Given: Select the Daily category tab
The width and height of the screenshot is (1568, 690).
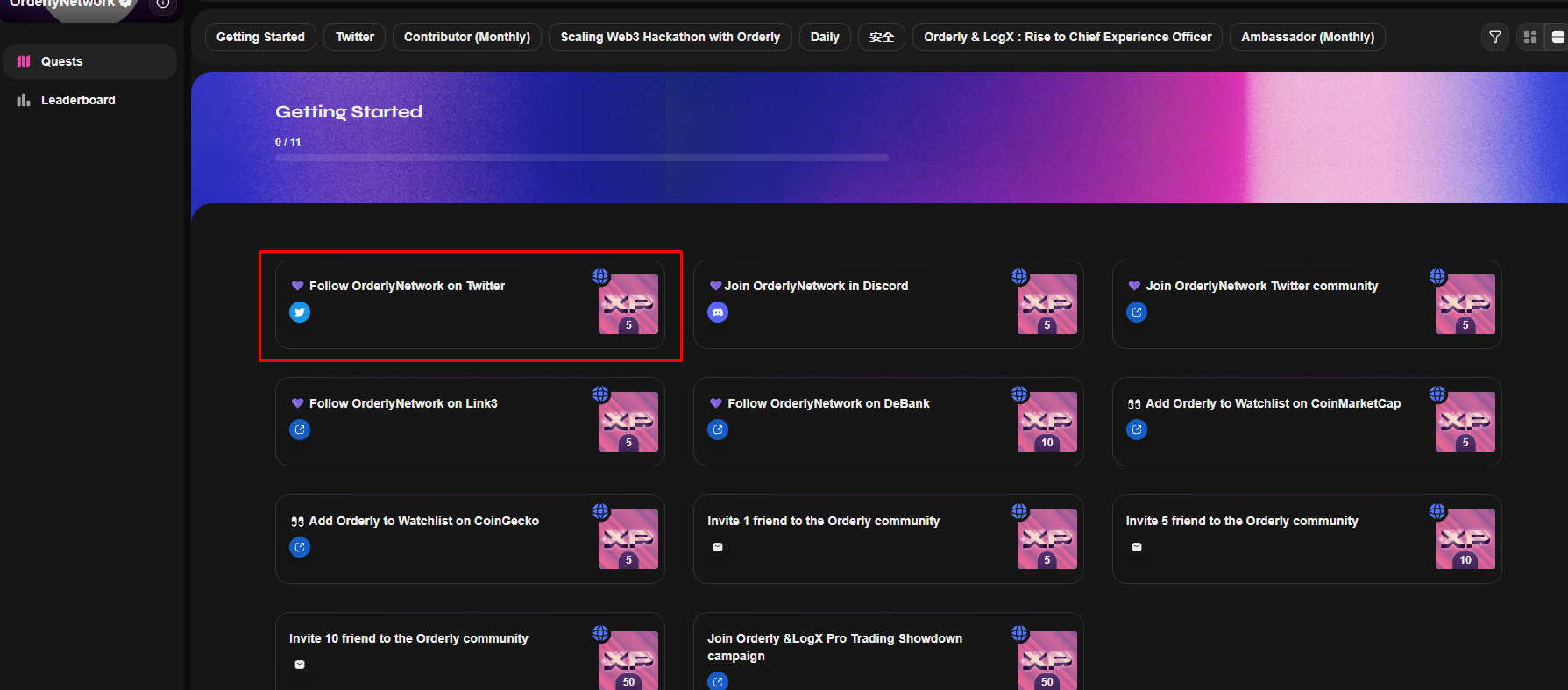Looking at the screenshot, I should pyautogui.click(x=825, y=37).
